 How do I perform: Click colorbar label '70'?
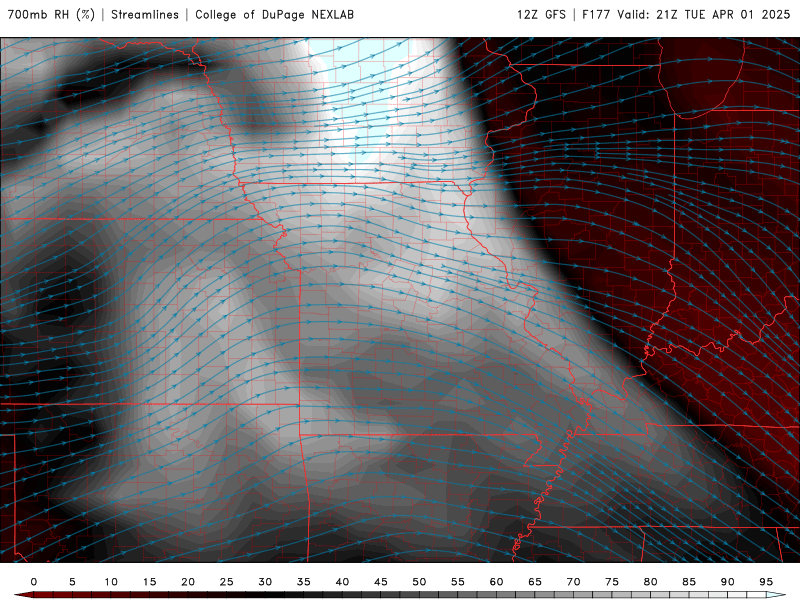click(x=573, y=582)
